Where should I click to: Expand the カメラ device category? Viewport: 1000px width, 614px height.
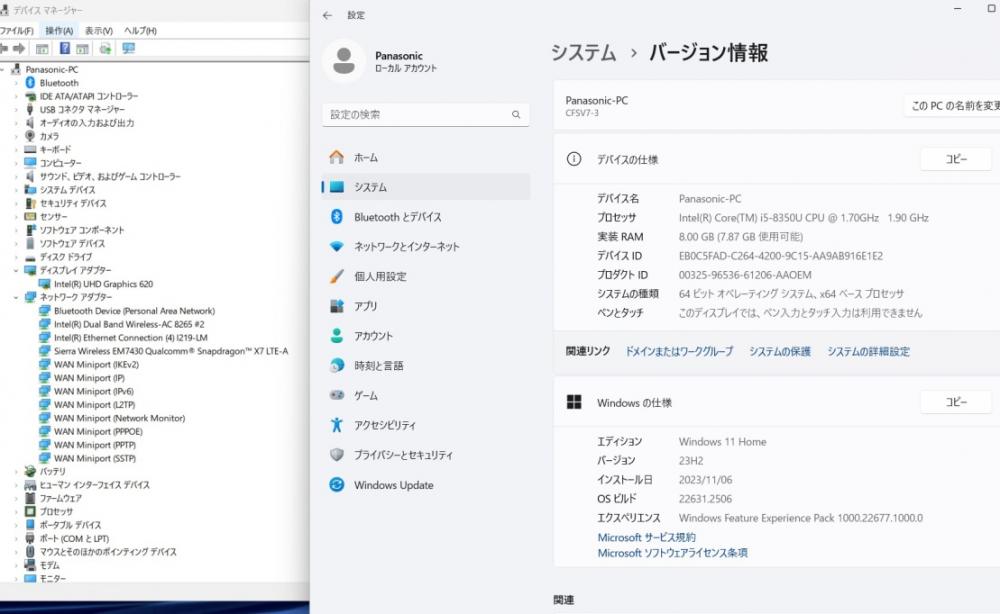pyautogui.click(x=16, y=136)
